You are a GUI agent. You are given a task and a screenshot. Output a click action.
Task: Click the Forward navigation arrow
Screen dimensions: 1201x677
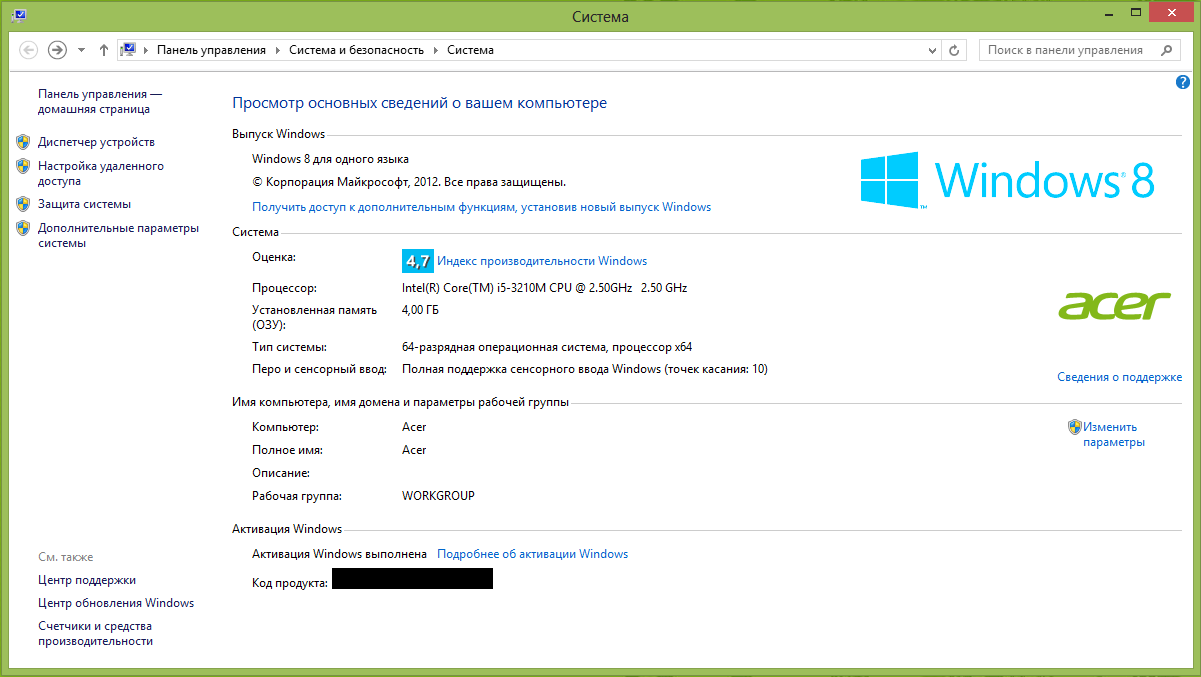[57, 49]
